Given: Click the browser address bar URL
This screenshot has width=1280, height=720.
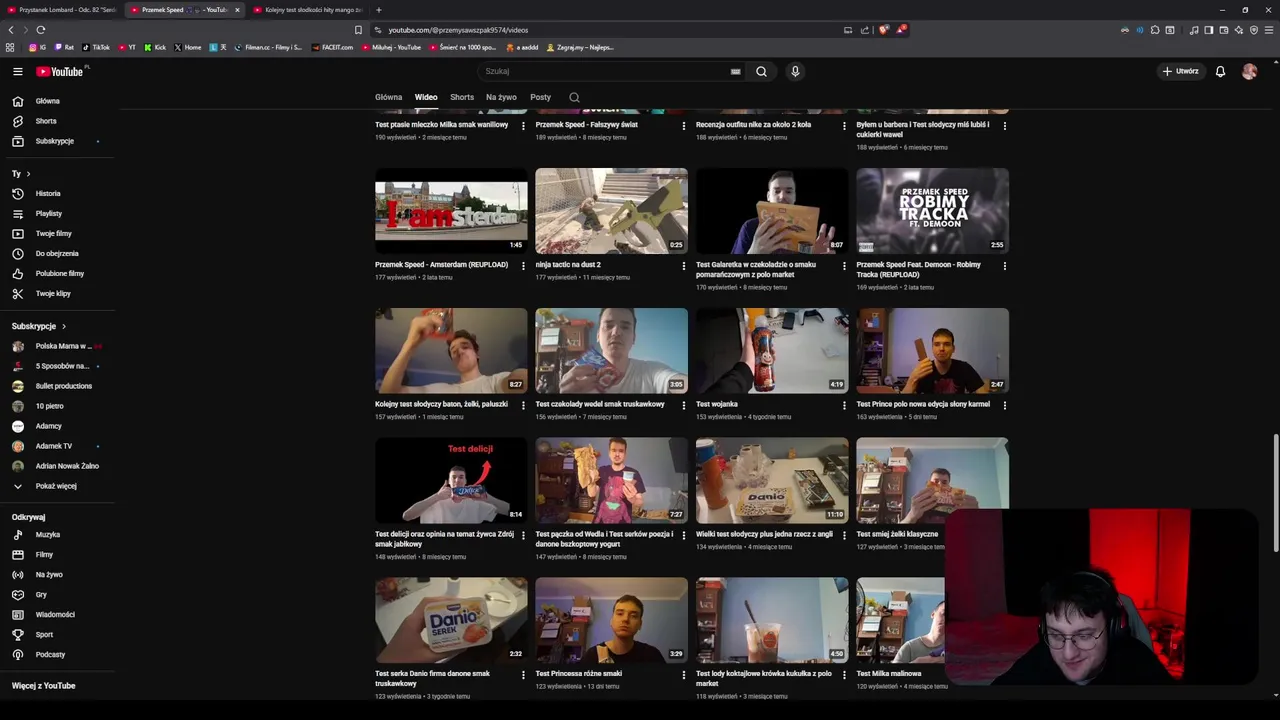Looking at the screenshot, I should pyautogui.click(x=458, y=30).
